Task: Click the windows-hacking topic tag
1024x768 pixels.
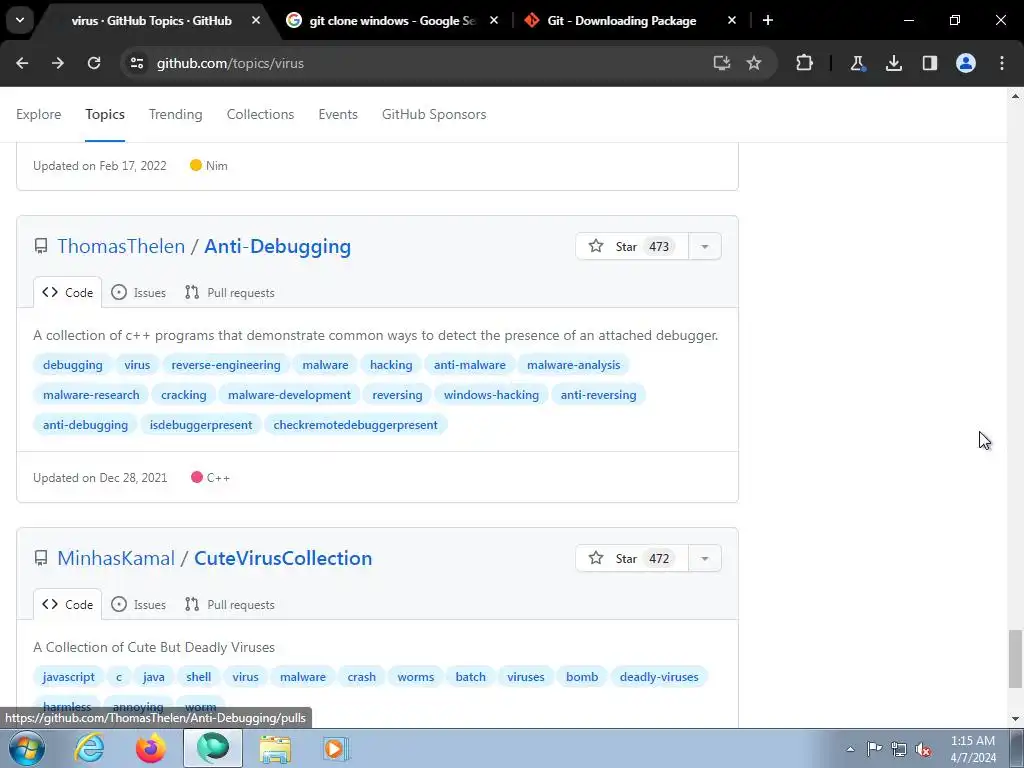Action: click(491, 395)
